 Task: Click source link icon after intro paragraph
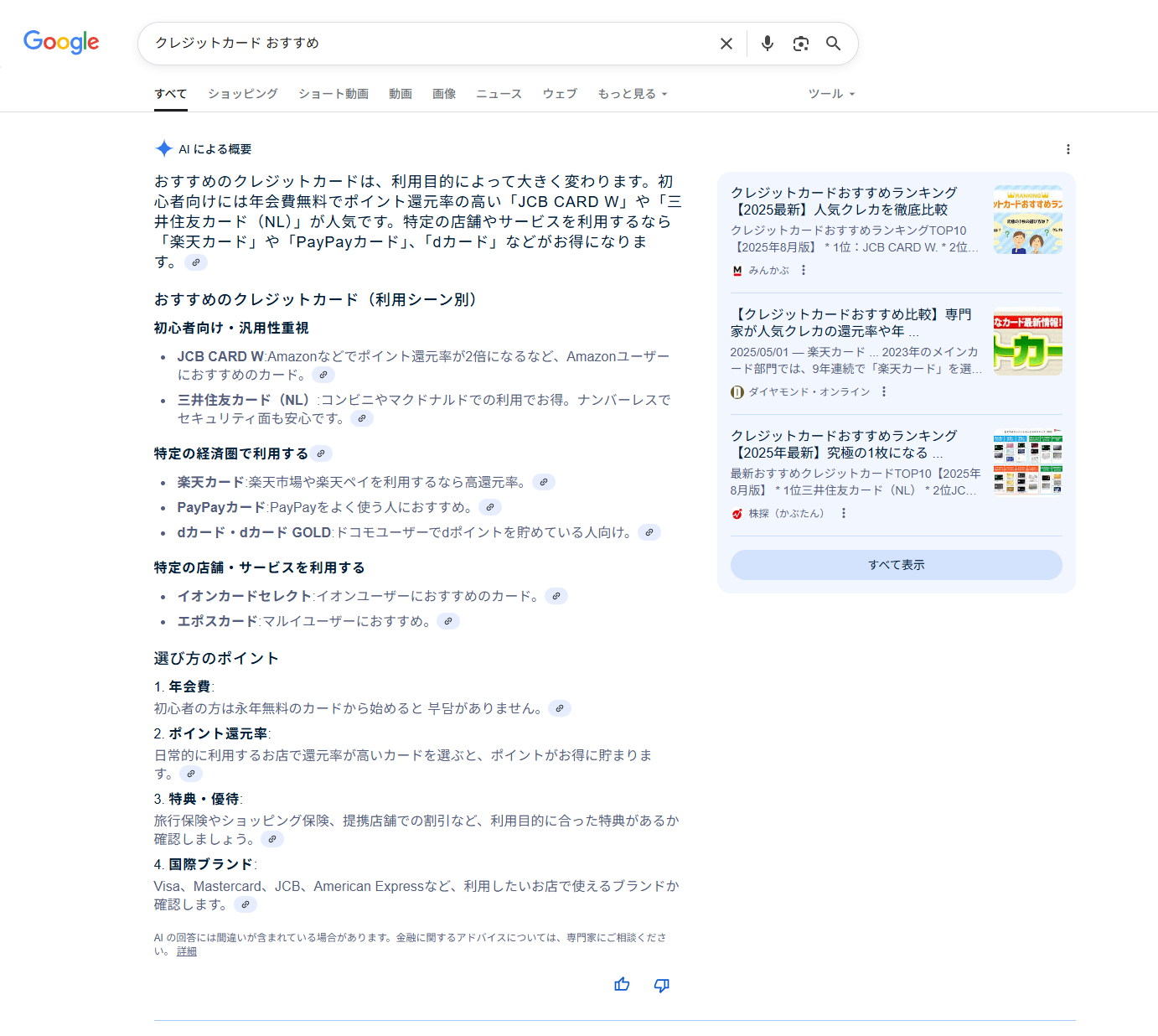tap(196, 262)
